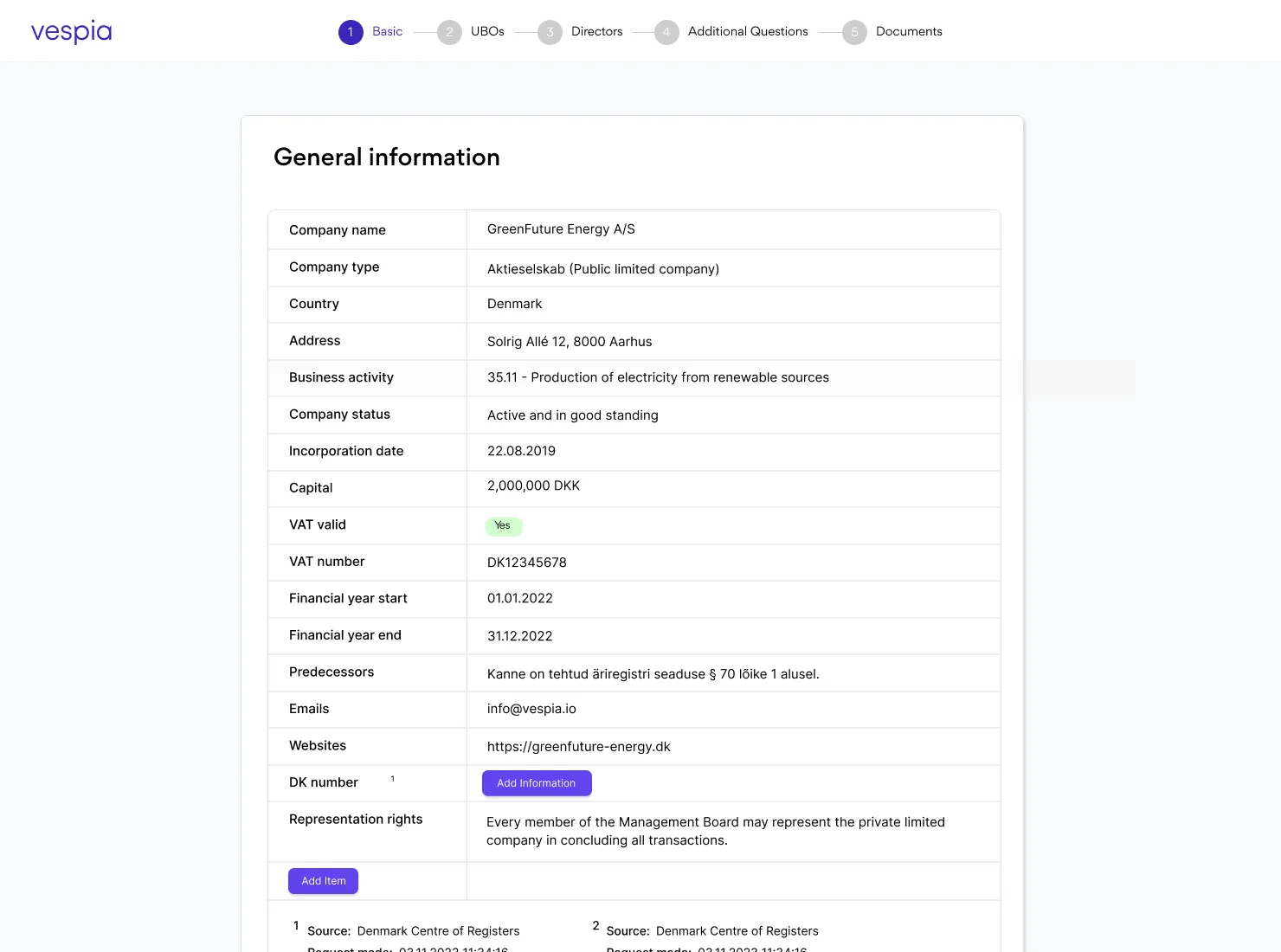Viewport: 1281px width, 952px height.
Task: Open the info@vespia.io email link
Action: [x=531, y=708]
